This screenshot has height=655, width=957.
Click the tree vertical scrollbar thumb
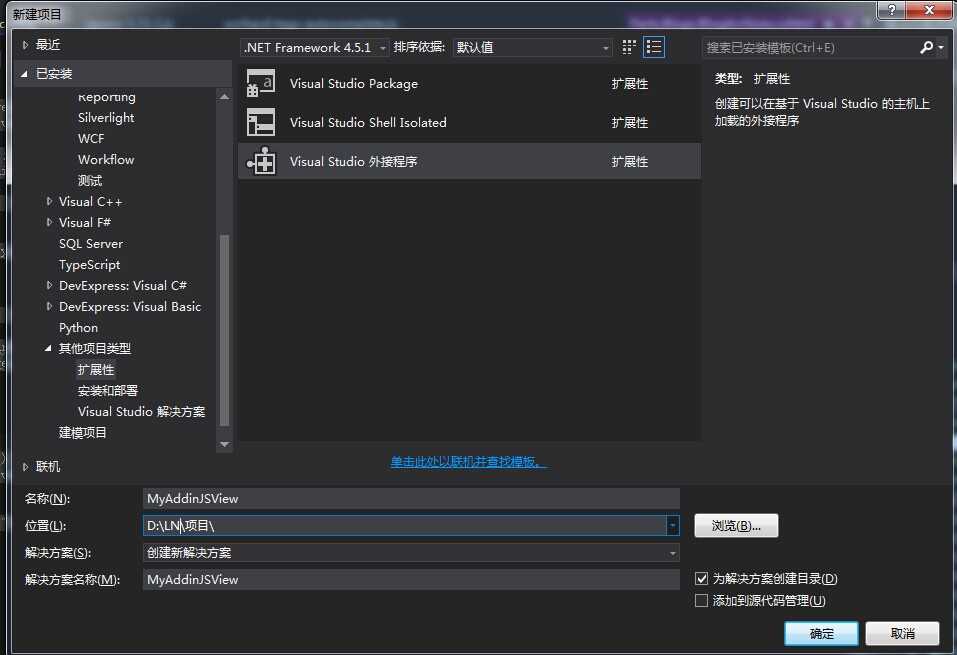(224, 330)
